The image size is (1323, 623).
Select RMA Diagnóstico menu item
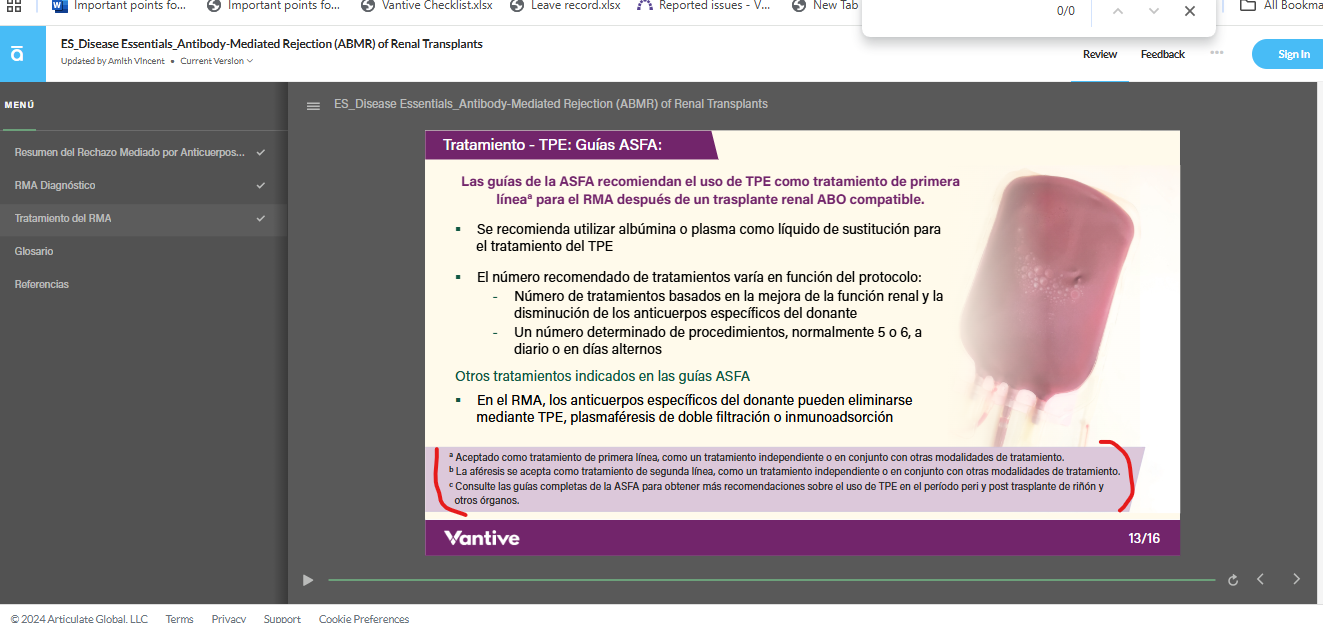(143, 185)
